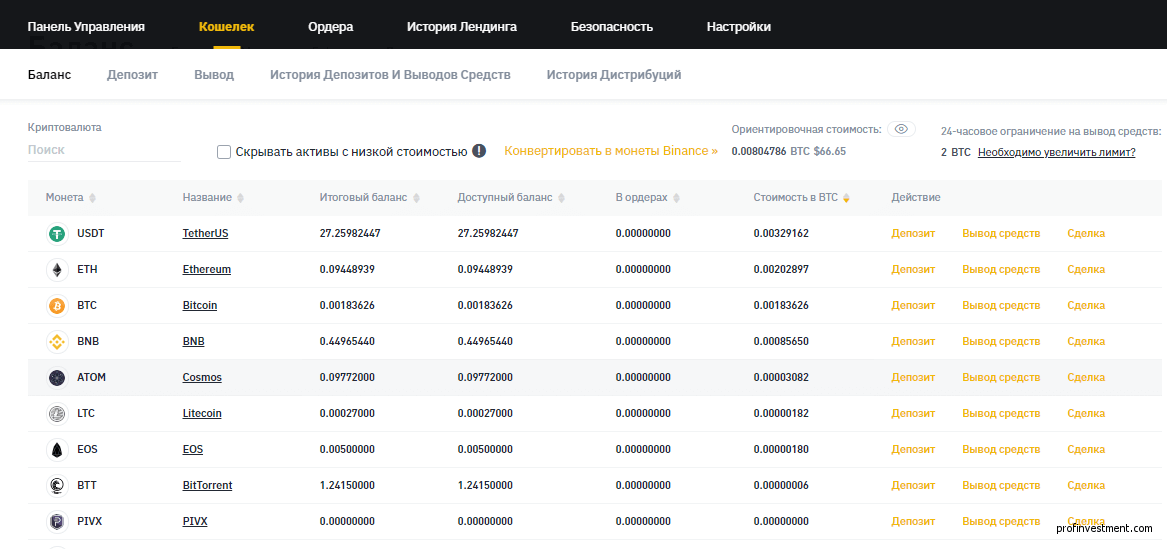Click Сделка in the ATOM row
This screenshot has height=549, width=1167.
[x=1086, y=377]
